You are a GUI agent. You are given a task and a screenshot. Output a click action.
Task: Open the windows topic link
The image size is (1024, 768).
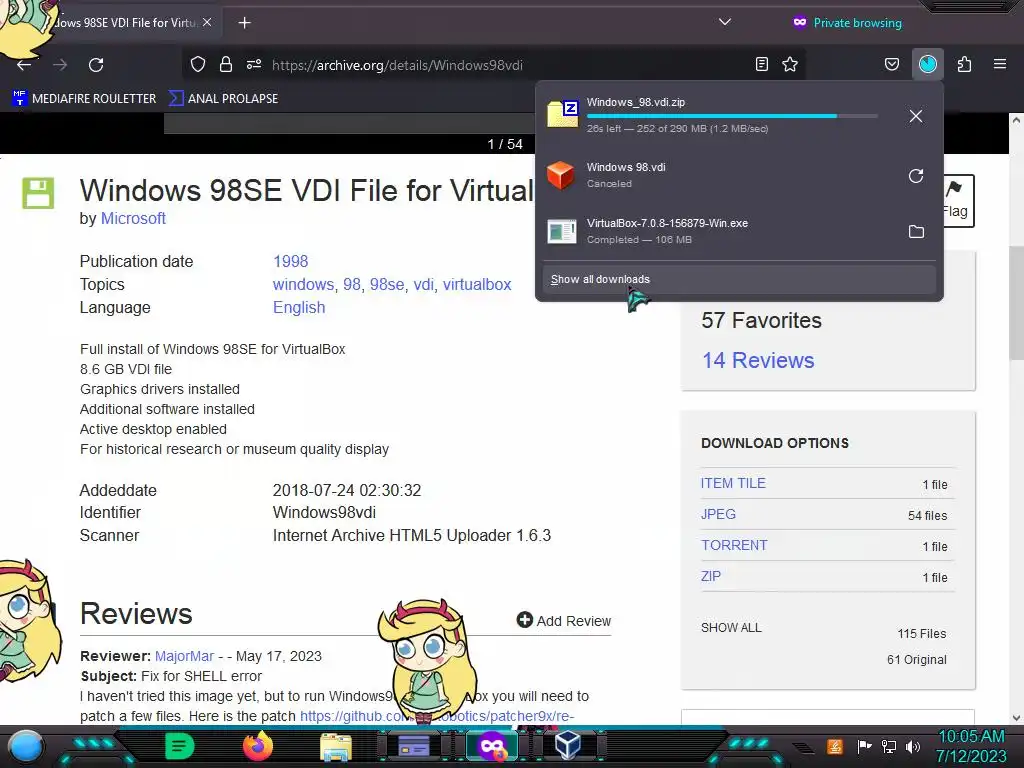[x=303, y=284]
